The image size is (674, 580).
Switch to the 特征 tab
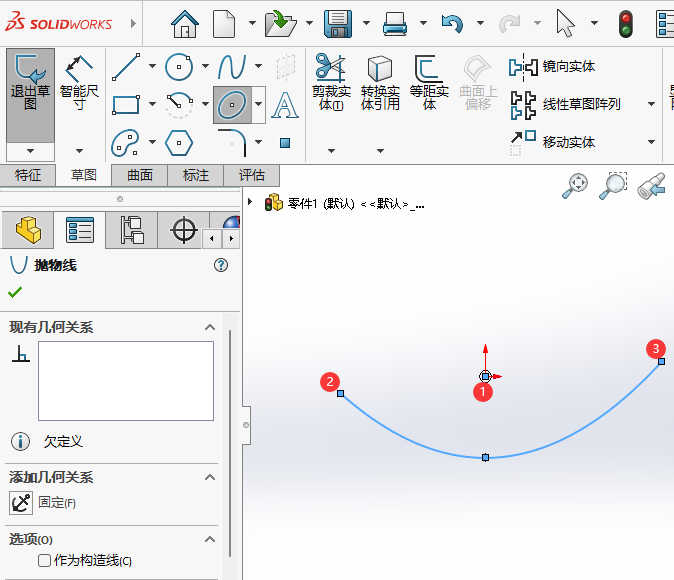[x=28, y=175]
